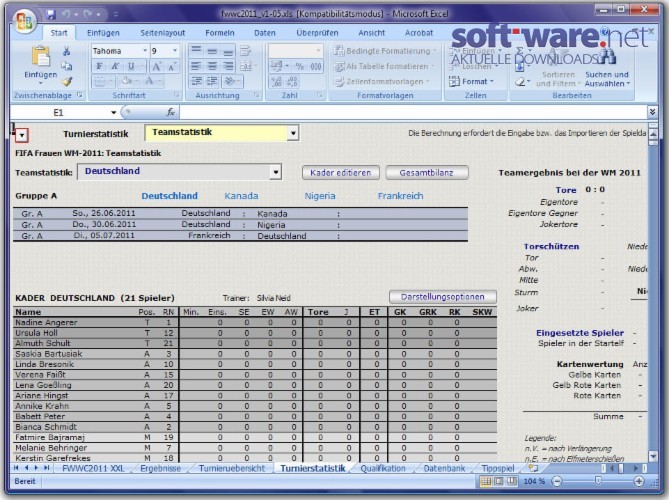Image resolution: width=669 pixels, height=500 pixels.
Task: Toggle italic formatting (K)
Action: (x=115, y=66)
